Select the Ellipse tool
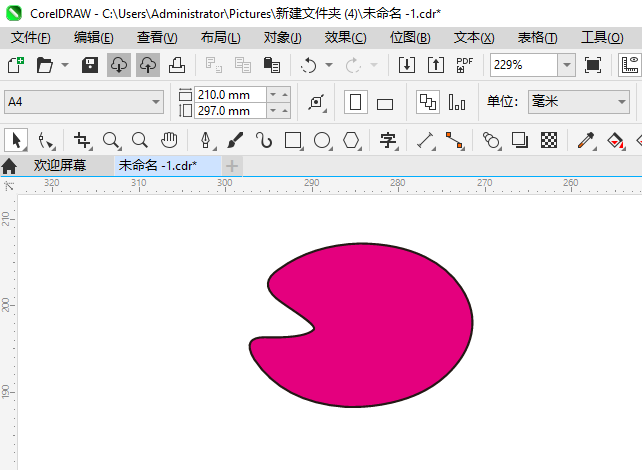642x470 pixels. coord(322,140)
